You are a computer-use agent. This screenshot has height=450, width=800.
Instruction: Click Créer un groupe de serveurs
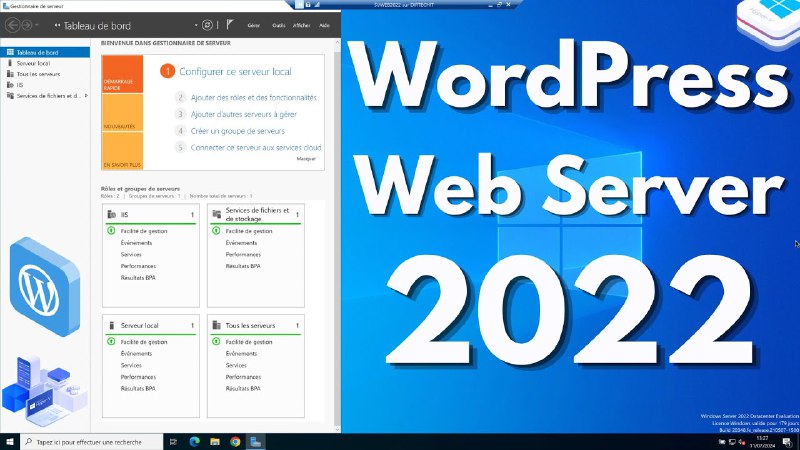(x=238, y=131)
